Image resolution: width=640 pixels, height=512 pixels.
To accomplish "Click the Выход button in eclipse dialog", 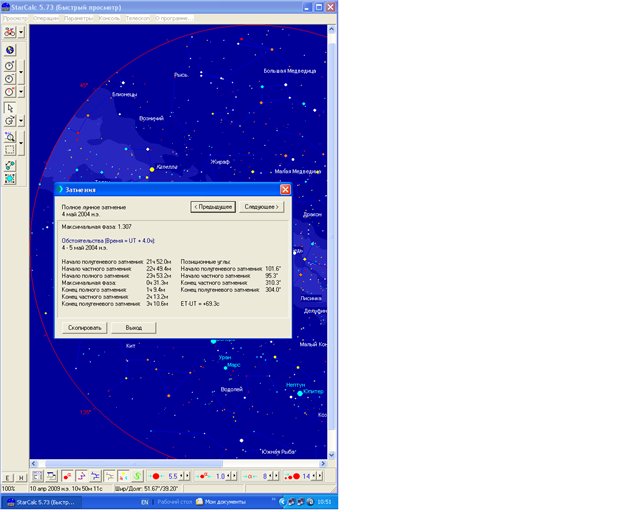I will click(x=133, y=328).
